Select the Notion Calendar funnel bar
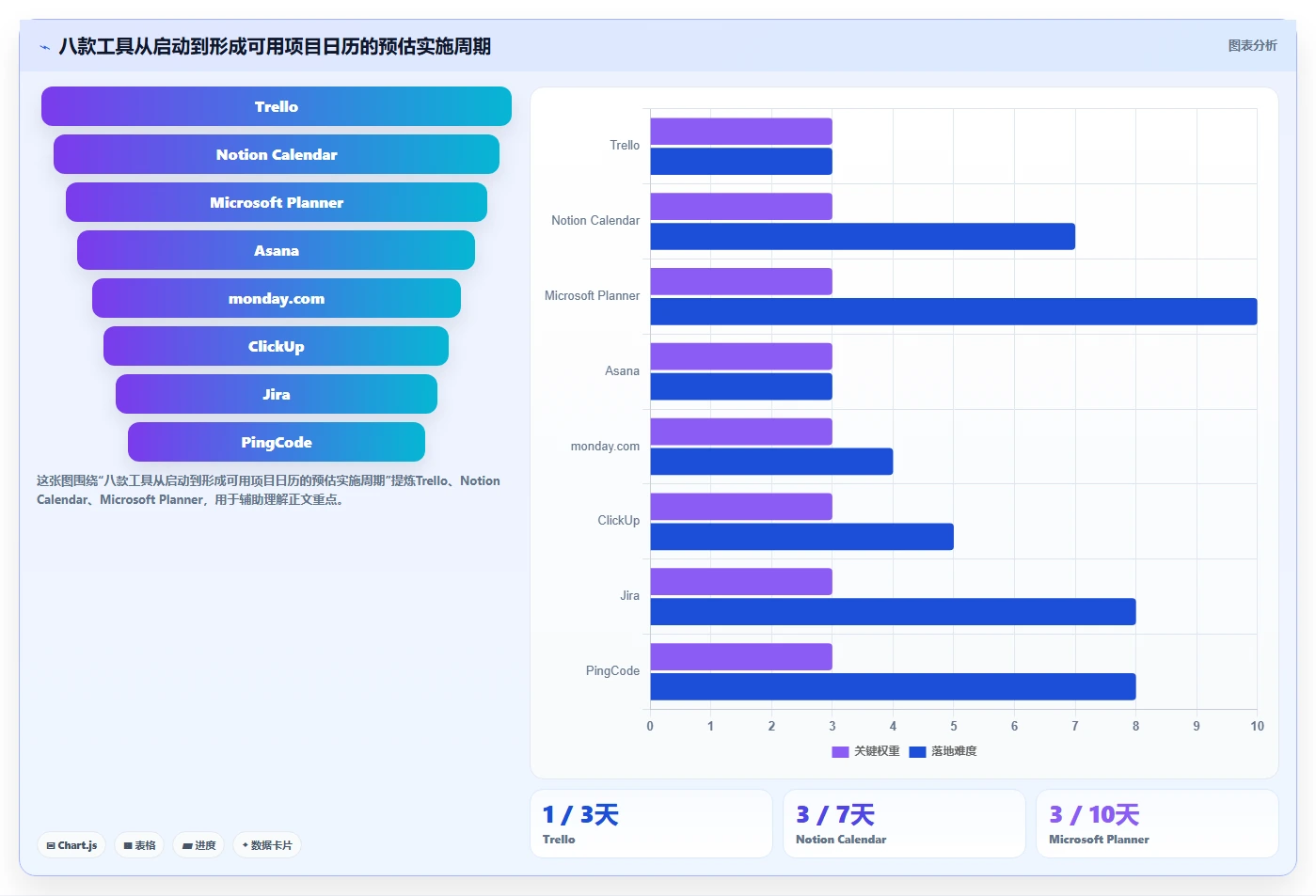 [x=277, y=154]
